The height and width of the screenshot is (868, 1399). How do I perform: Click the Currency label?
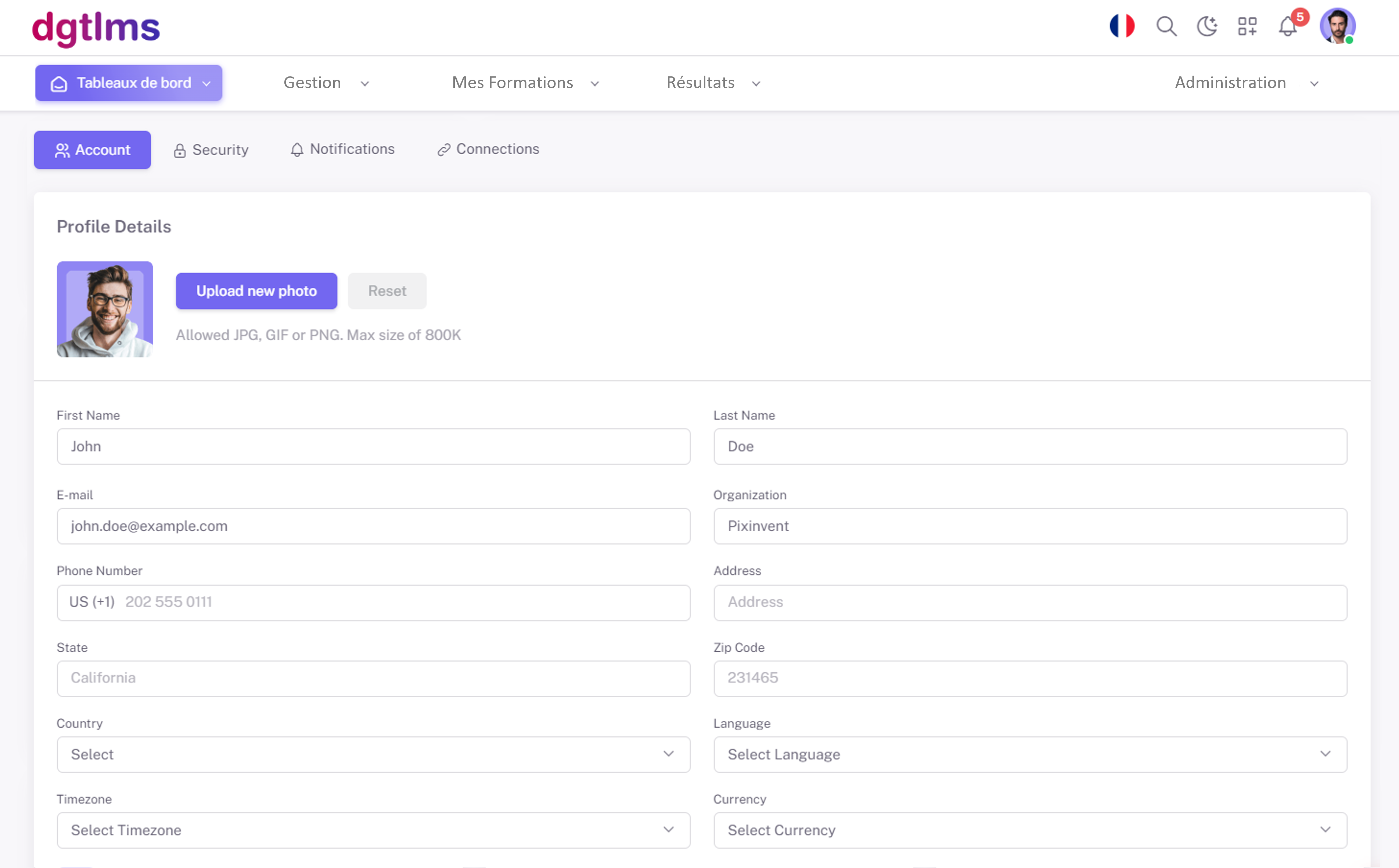click(740, 800)
